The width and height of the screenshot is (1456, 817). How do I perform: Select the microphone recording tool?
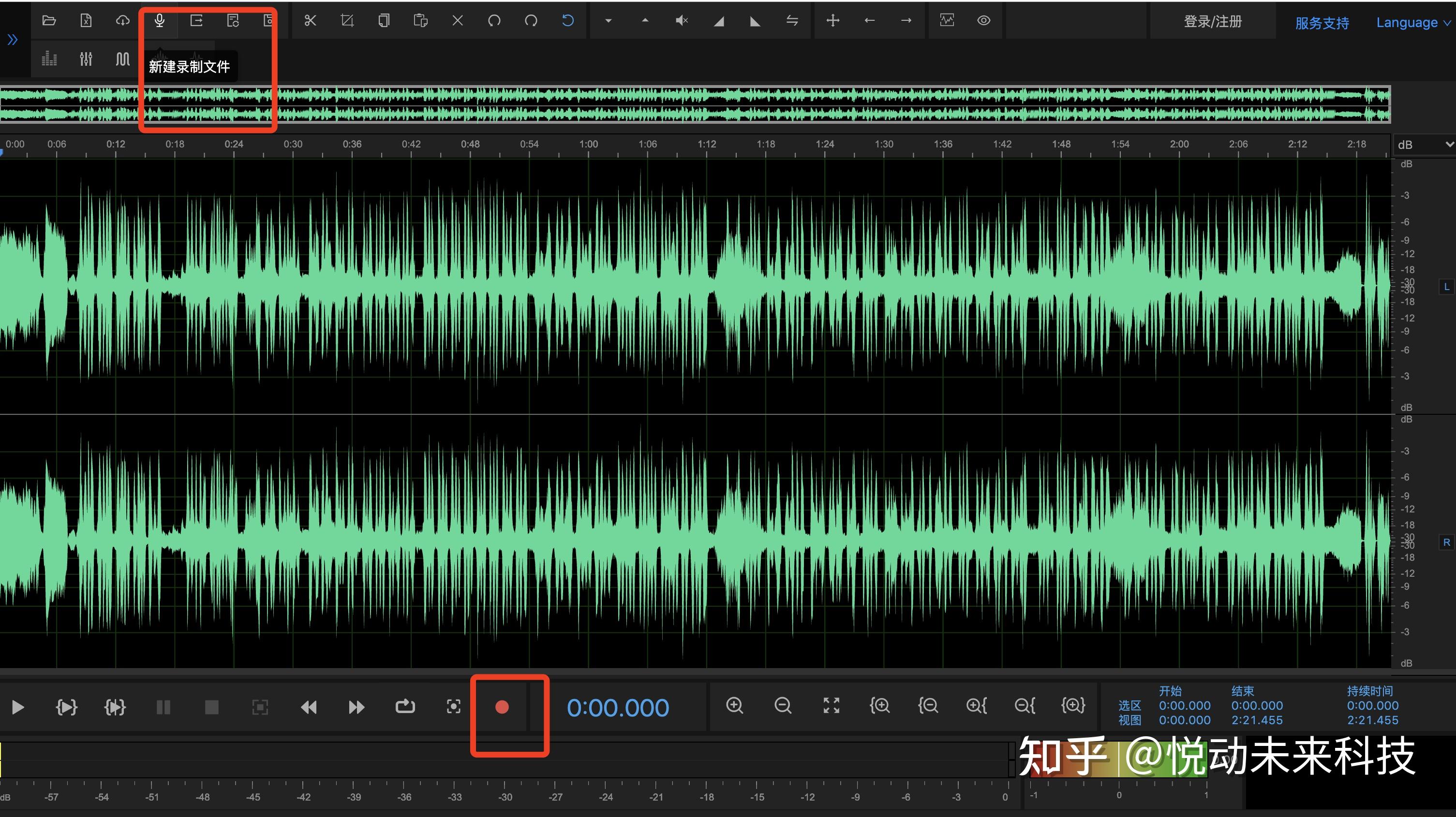[x=159, y=20]
